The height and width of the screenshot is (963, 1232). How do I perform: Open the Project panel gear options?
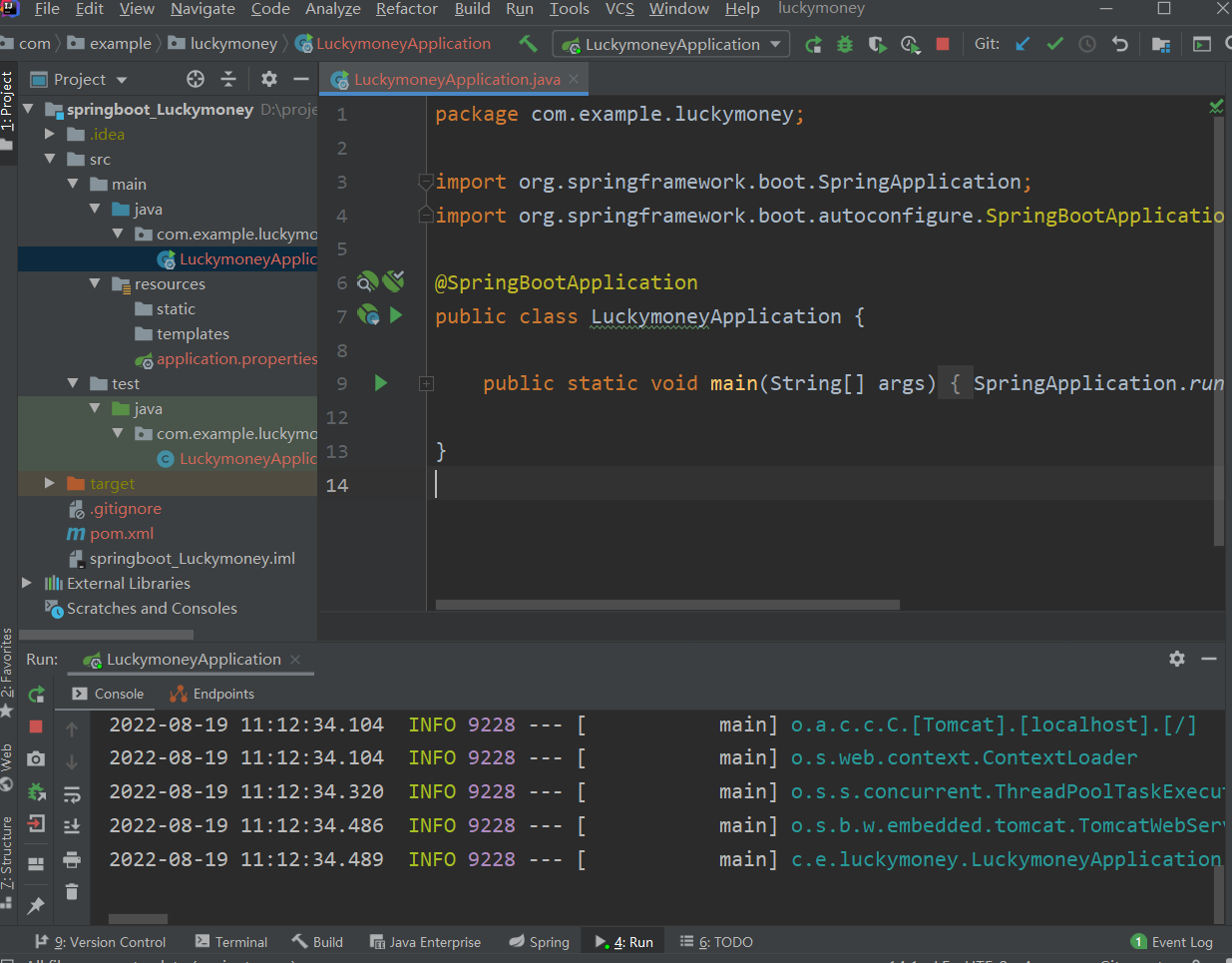[x=269, y=79]
